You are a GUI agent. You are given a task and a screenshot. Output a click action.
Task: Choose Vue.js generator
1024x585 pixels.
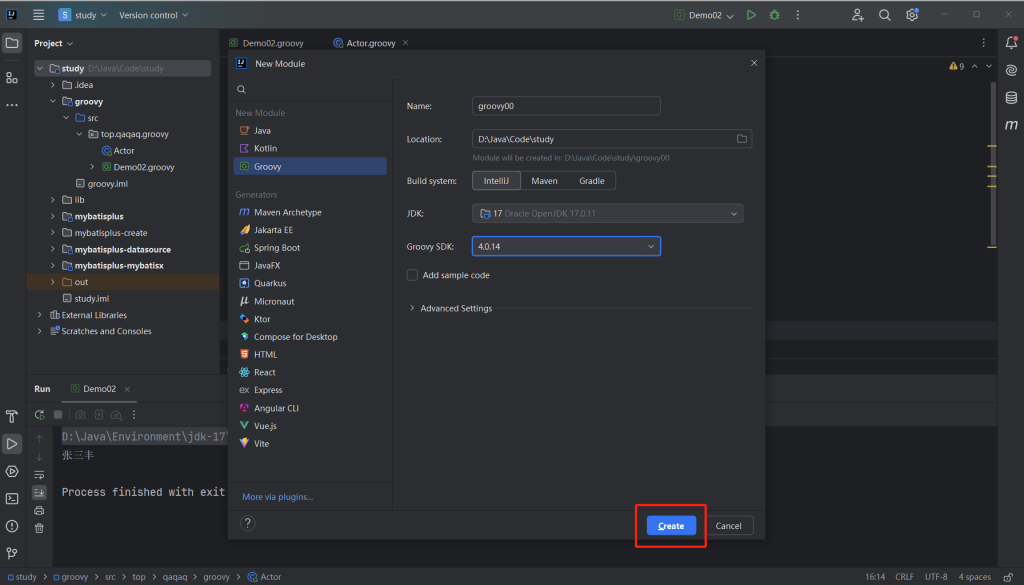tap(310, 426)
